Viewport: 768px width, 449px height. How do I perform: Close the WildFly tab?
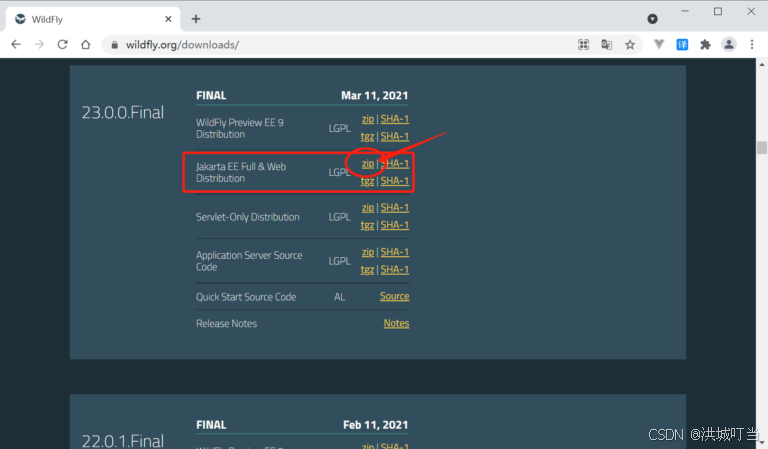[168, 19]
